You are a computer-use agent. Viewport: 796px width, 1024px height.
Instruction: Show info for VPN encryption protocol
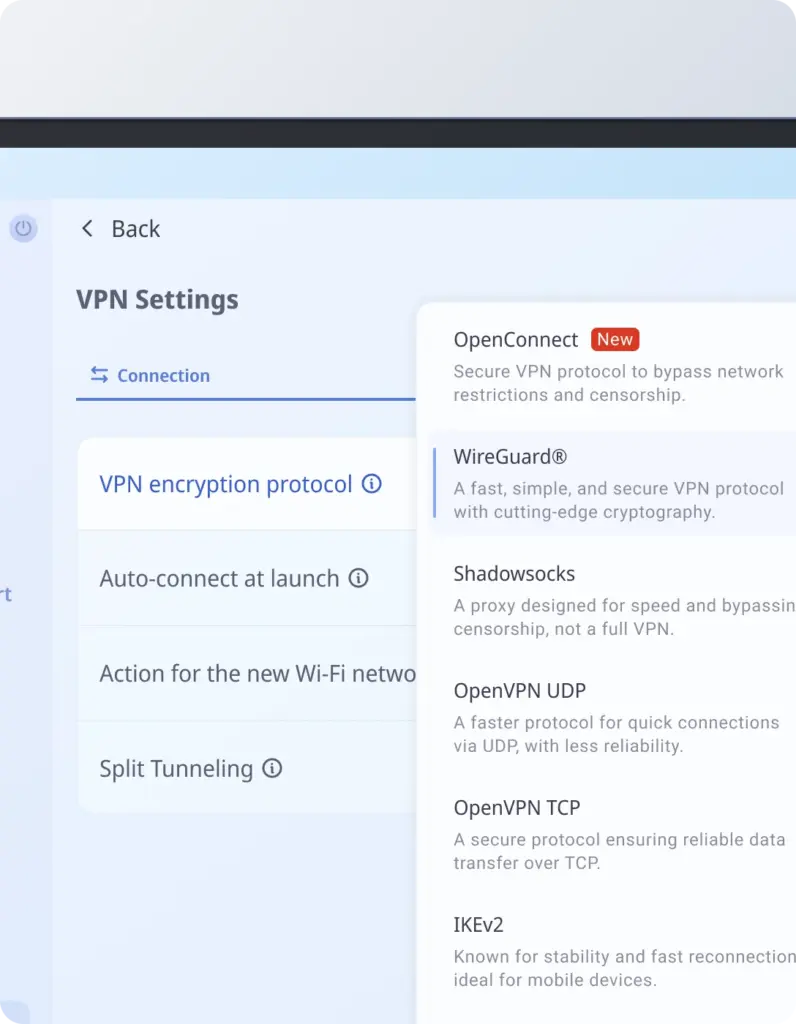372,485
